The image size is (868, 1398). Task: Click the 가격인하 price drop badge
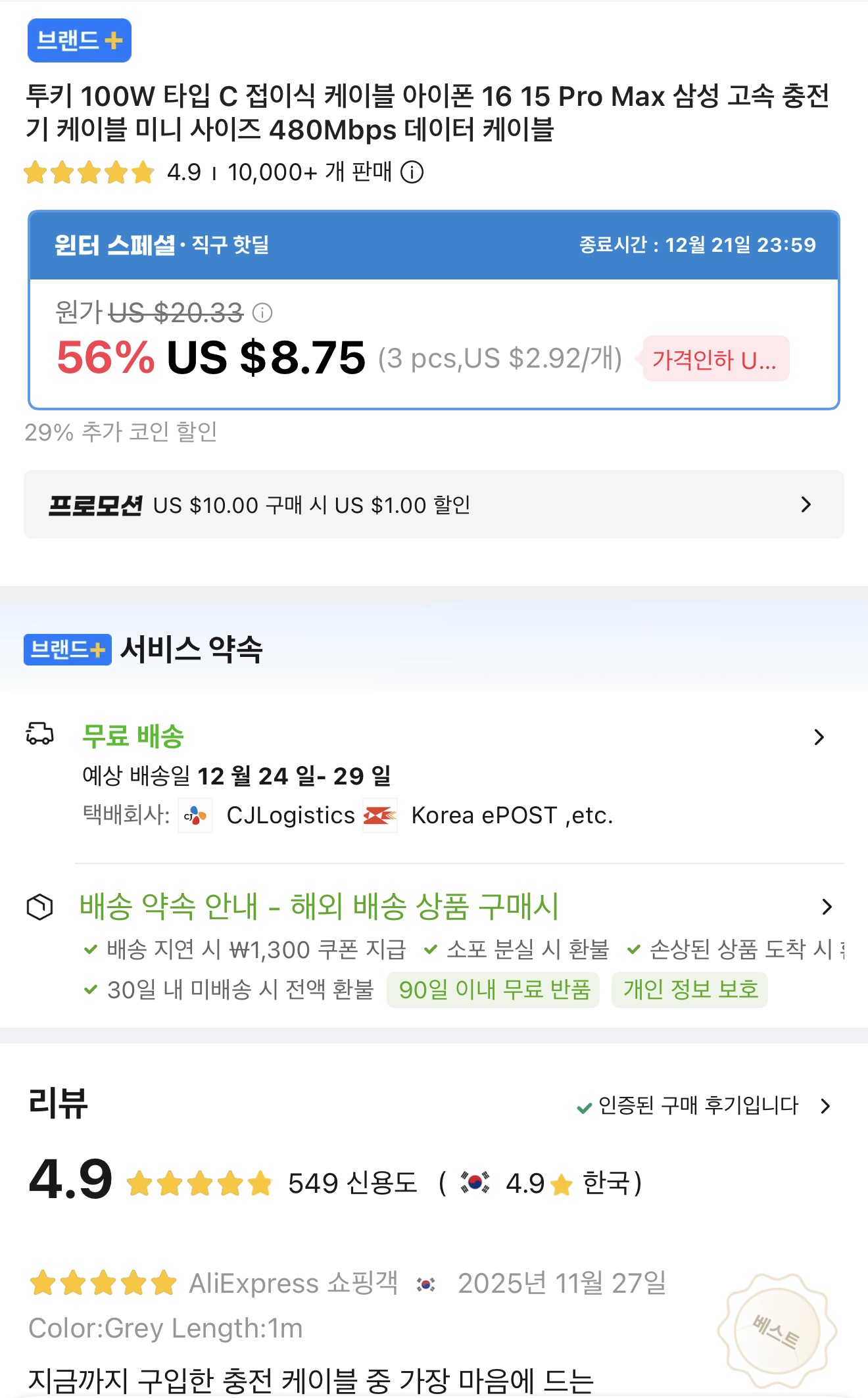pyautogui.click(x=714, y=359)
